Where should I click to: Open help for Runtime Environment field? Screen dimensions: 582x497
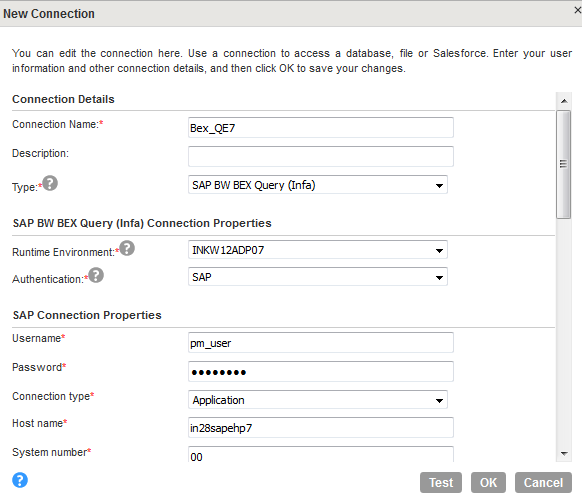coord(127,248)
